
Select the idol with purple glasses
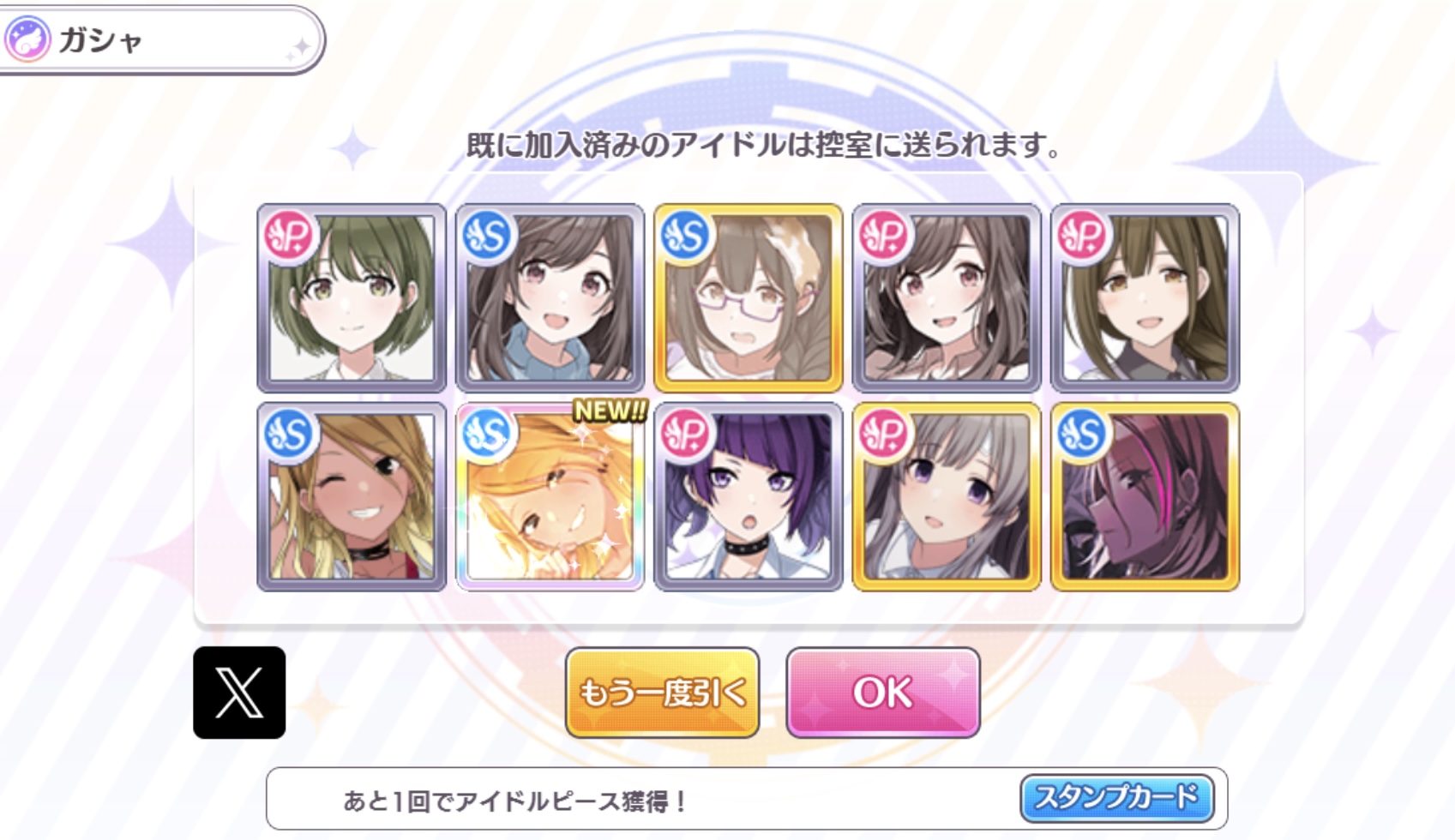coord(749,298)
